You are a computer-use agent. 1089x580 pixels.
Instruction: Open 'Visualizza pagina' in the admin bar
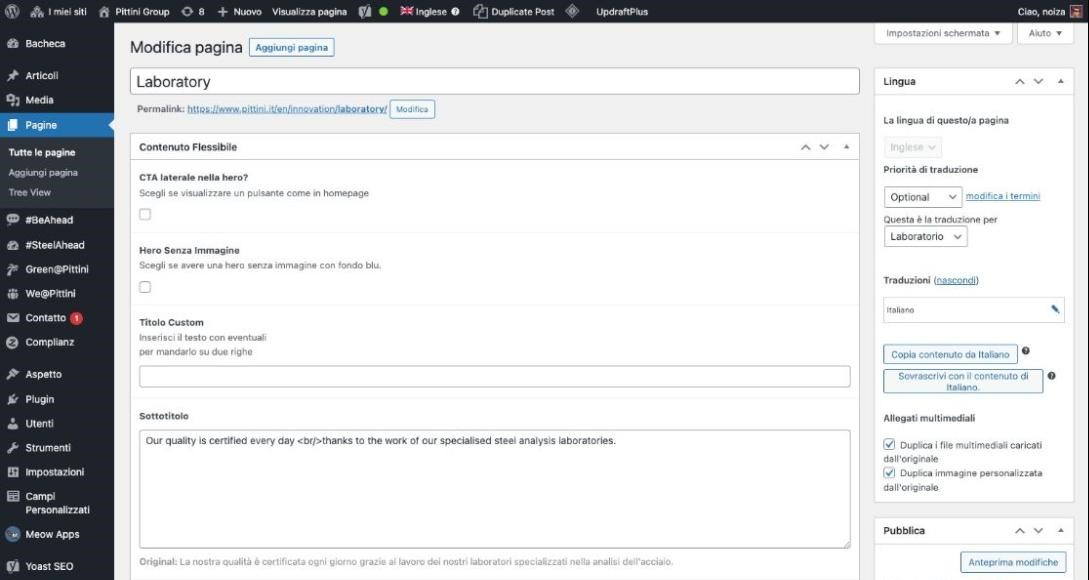click(311, 12)
